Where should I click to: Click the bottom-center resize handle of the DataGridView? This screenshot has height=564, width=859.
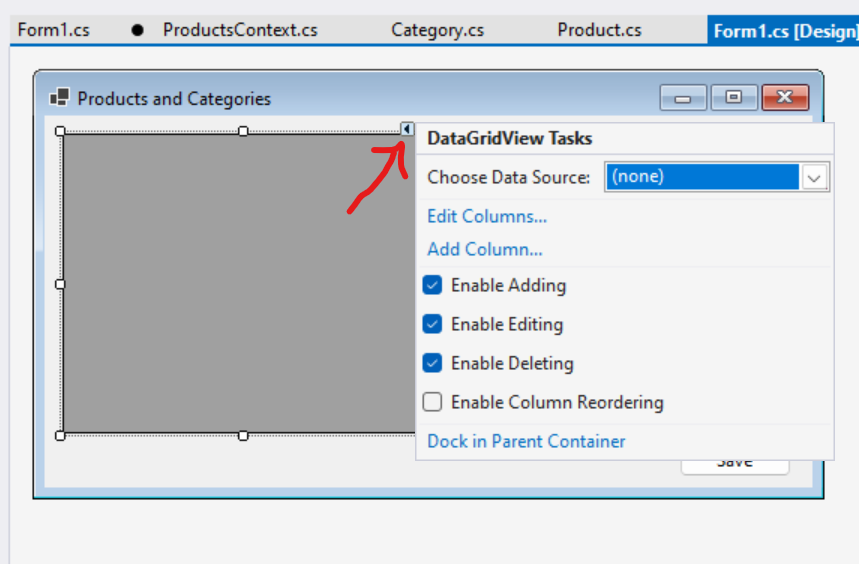[243, 435]
